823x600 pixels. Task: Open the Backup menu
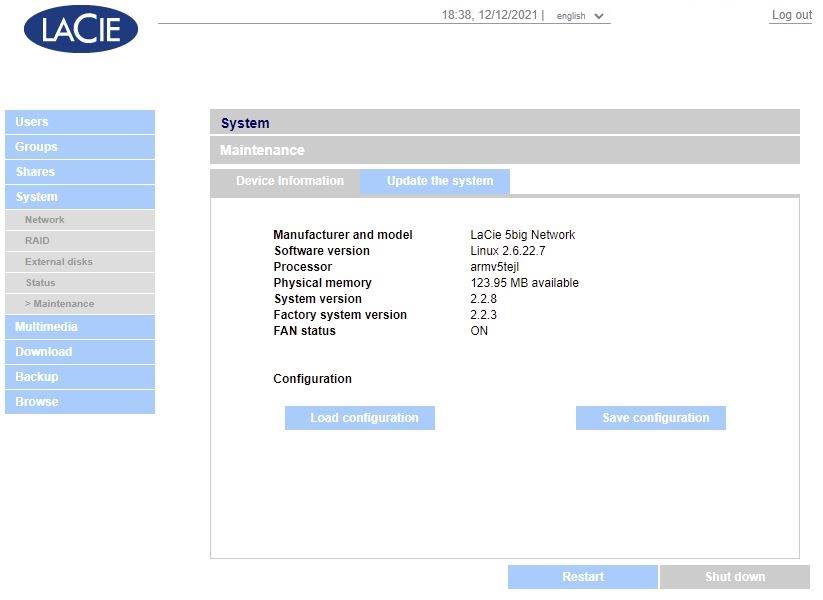coord(80,377)
